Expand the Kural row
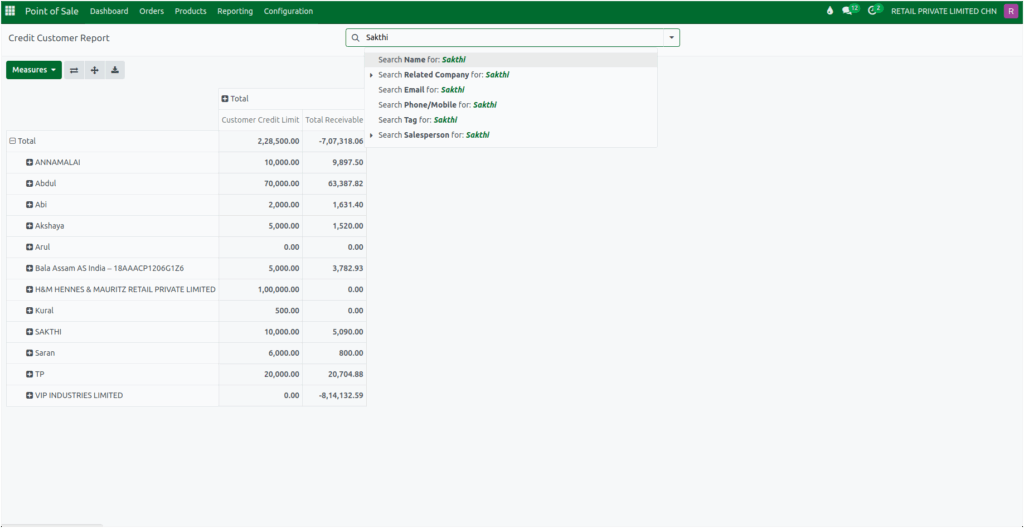Image resolution: width=1024 pixels, height=528 pixels. point(29,311)
